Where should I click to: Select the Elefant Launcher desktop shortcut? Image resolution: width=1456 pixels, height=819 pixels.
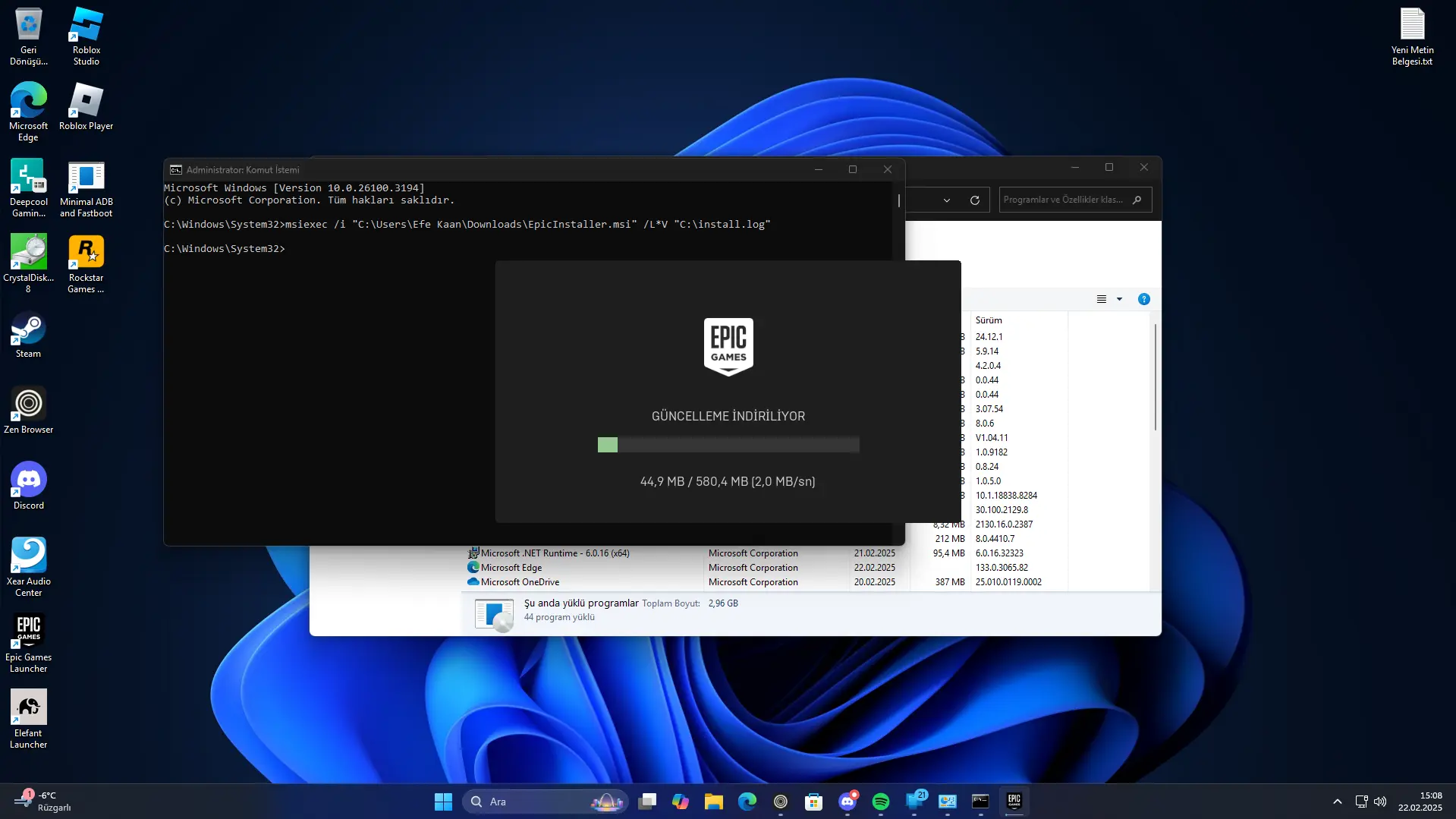pos(28,720)
